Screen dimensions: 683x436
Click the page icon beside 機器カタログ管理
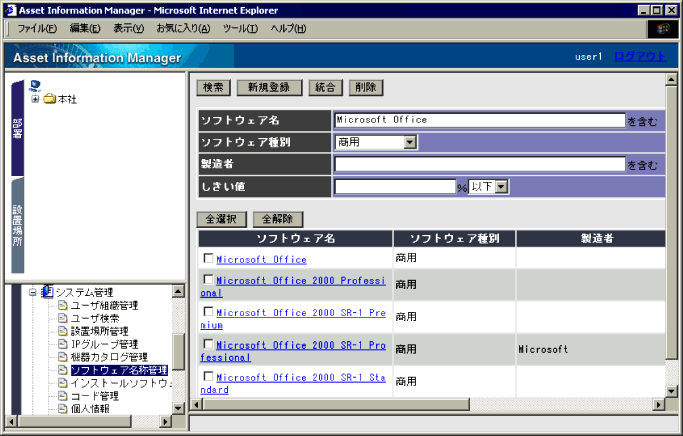click(63, 357)
